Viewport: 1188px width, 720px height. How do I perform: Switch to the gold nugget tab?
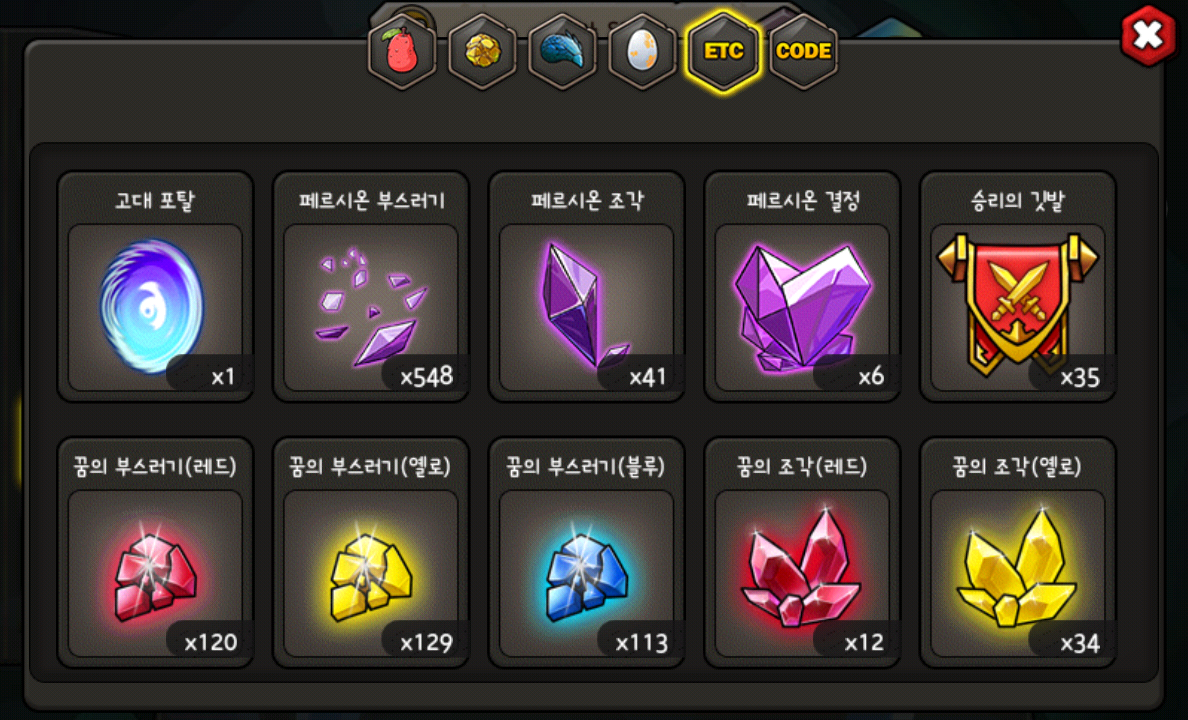tap(482, 52)
